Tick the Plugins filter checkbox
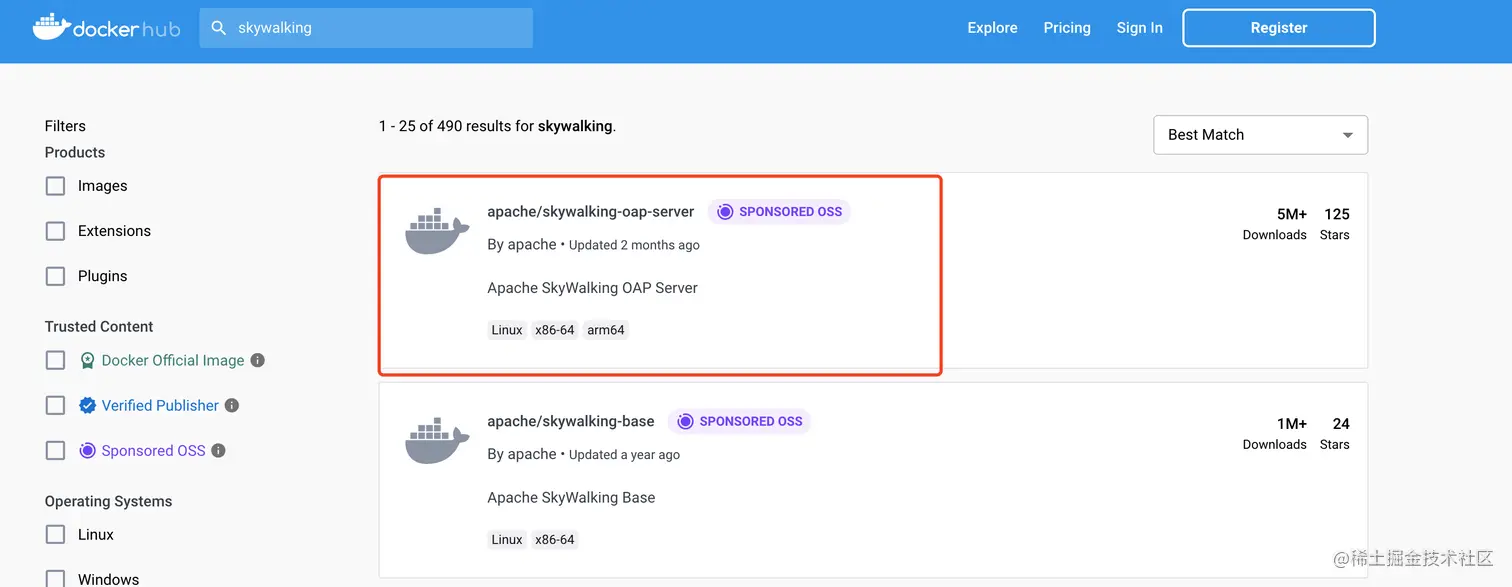This screenshot has width=1512, height=587. (x=56, y=276)
